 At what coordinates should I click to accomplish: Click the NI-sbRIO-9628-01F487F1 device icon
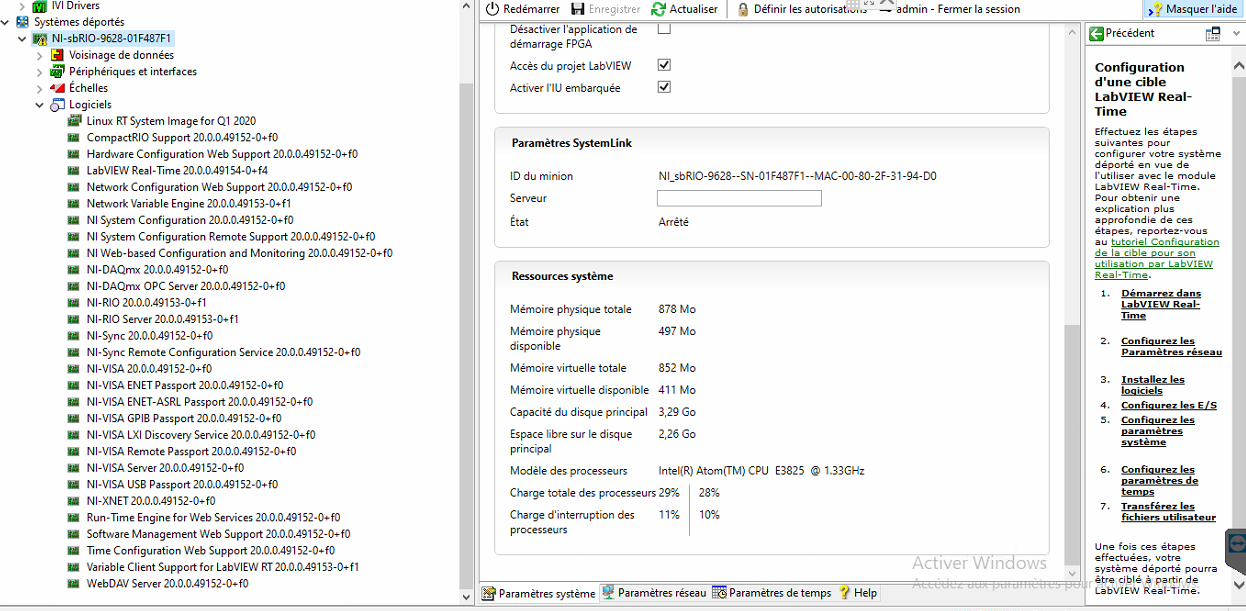40,38
